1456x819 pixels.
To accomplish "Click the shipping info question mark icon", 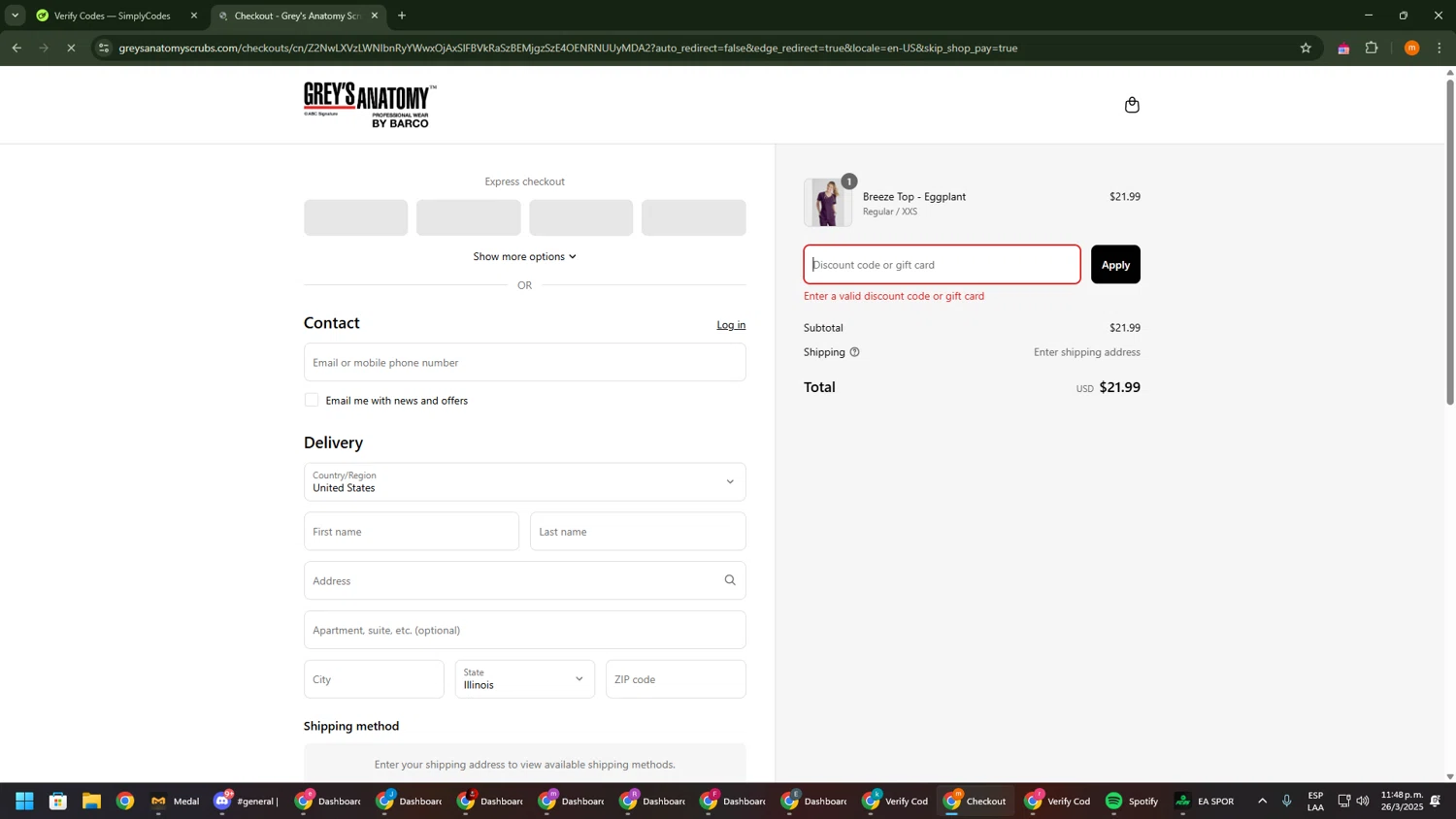I will [854, 352].
